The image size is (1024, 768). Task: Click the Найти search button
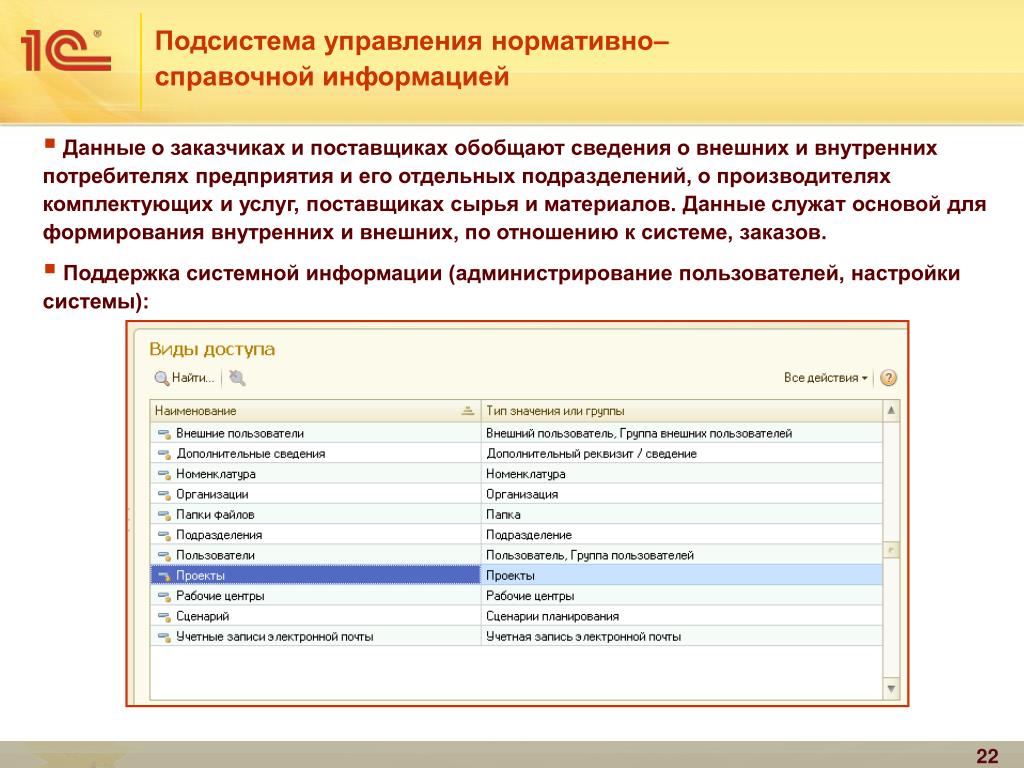point(184,378)
